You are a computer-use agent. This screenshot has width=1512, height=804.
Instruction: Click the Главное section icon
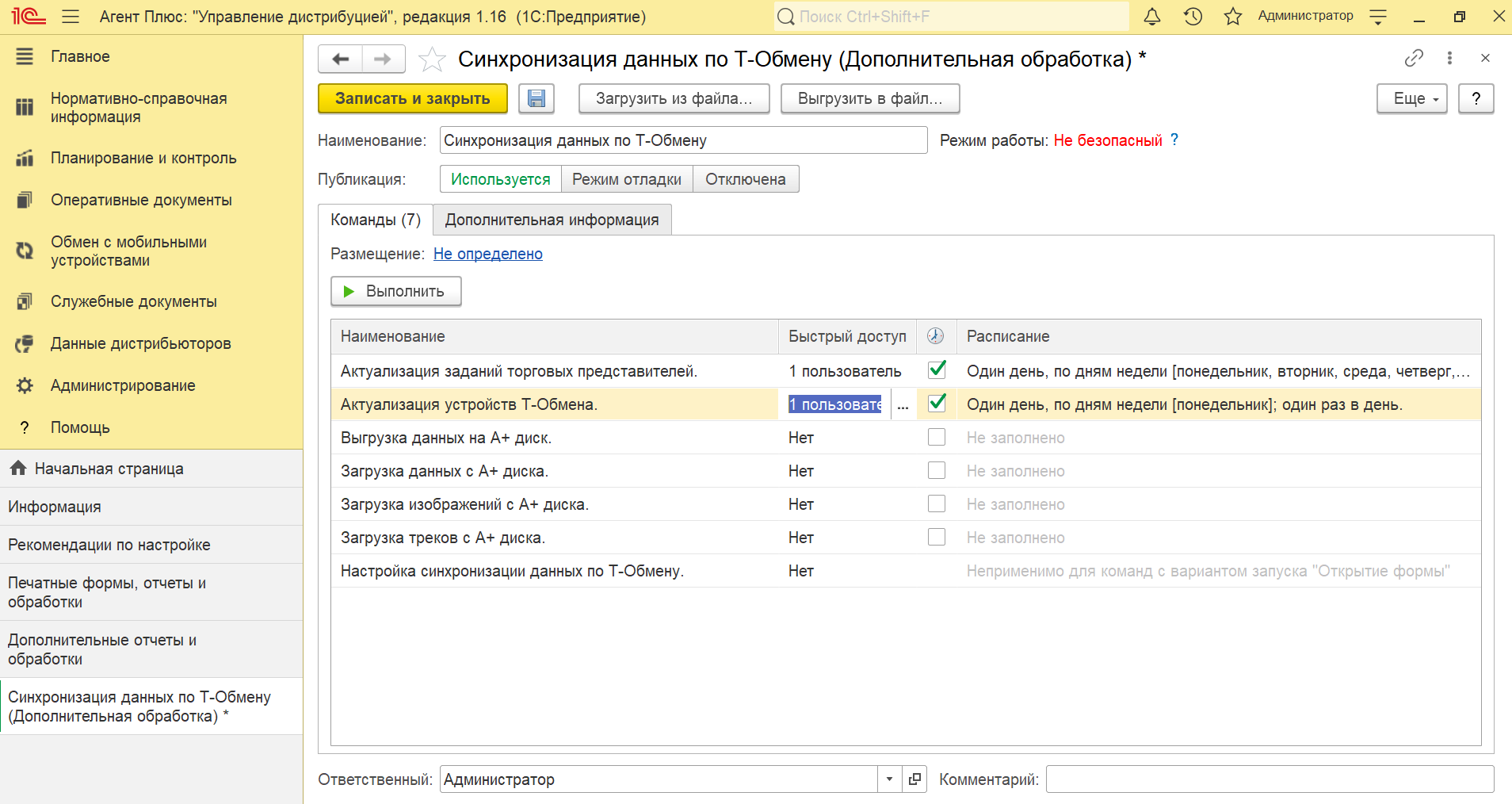[25, 56]
